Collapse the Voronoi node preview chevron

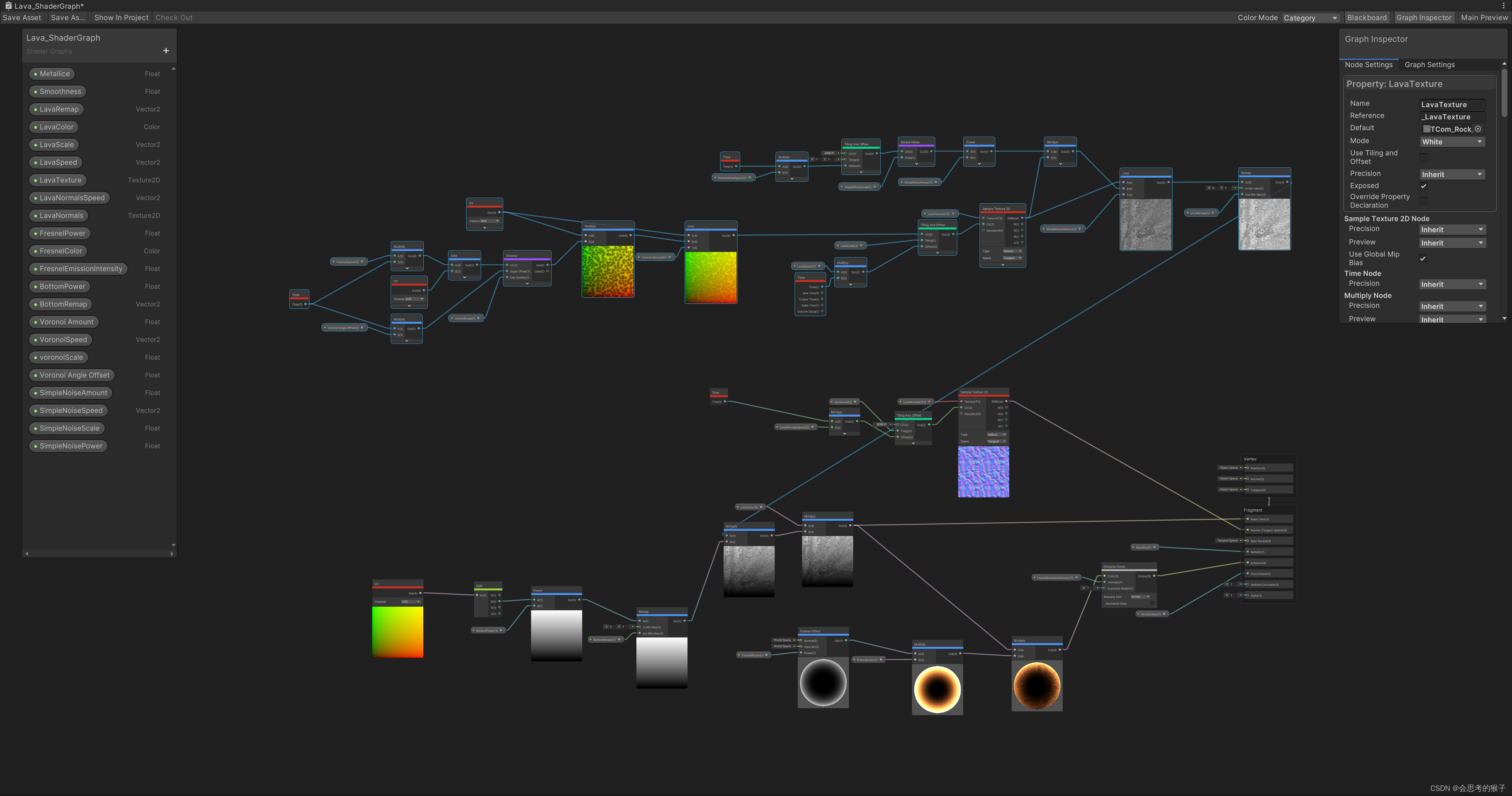tap(527, 284)
